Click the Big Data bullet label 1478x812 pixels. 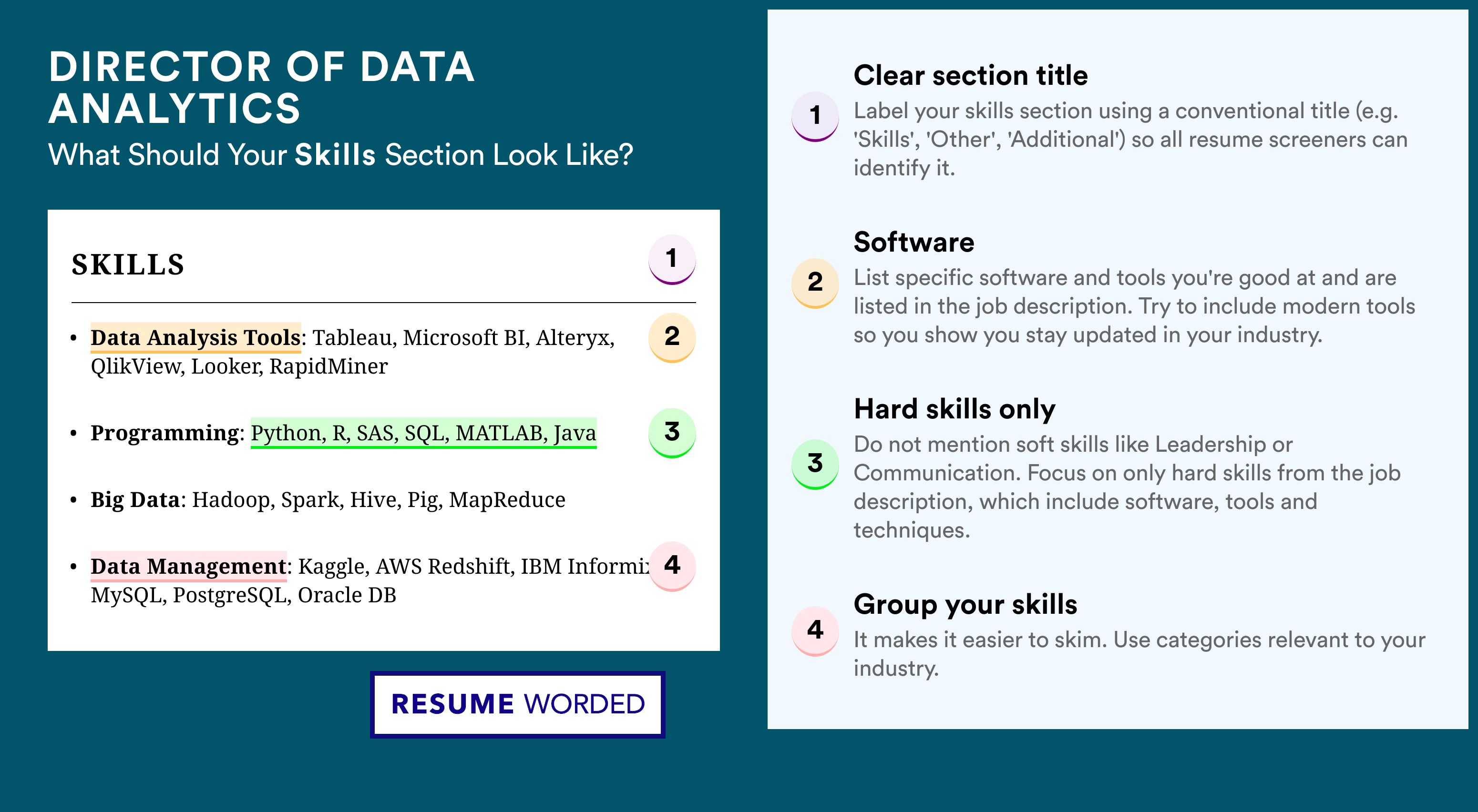click(x=135, y=499)
